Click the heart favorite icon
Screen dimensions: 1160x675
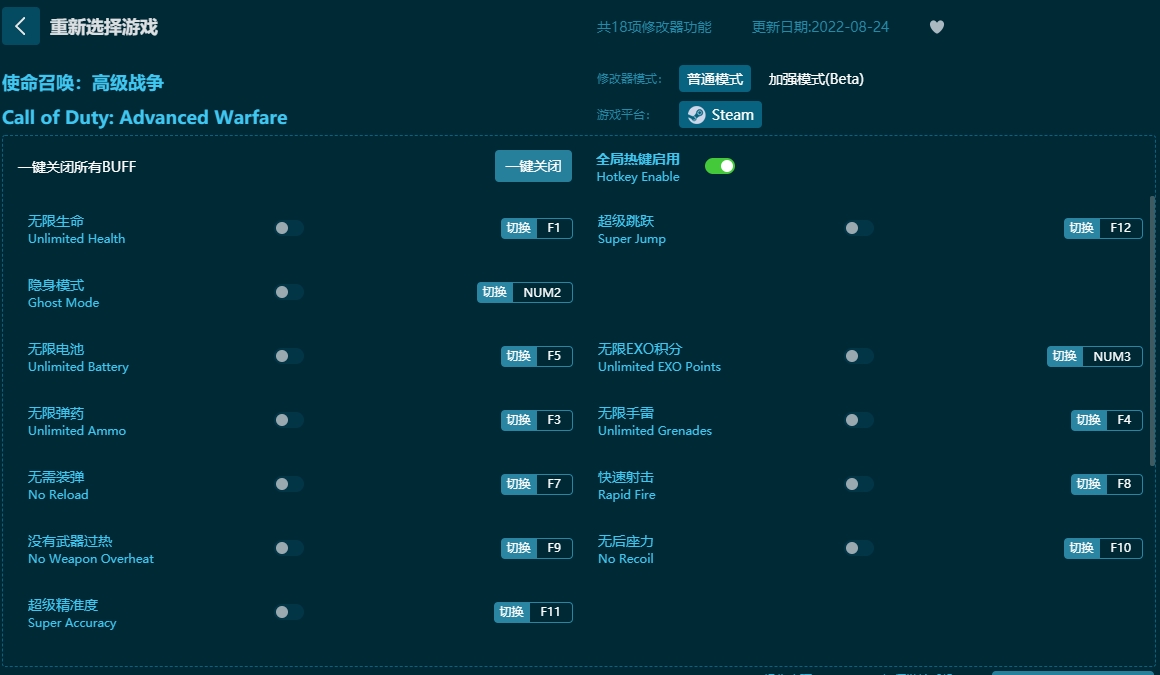coord(937,27)
